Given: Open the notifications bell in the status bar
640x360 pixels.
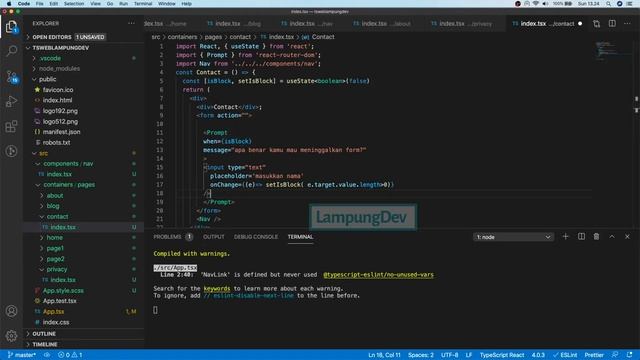Looking at the screenshot, I should point(630,355).
